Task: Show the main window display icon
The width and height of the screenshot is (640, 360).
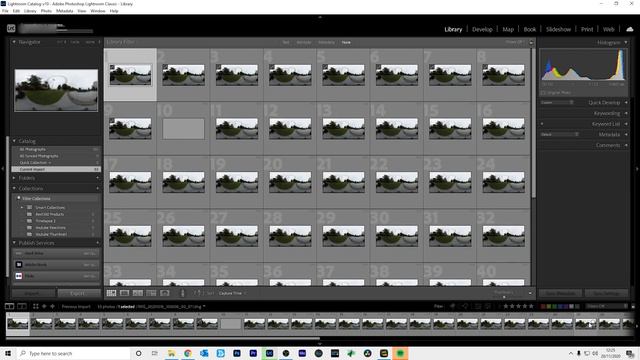Action: (x=9, y=306)
